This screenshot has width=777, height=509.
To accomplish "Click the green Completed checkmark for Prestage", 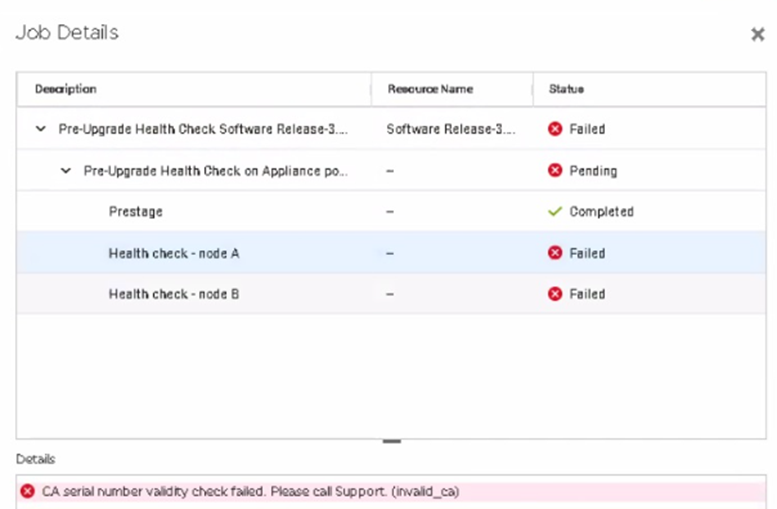I will pyautogui.click(x=555, y=212).
